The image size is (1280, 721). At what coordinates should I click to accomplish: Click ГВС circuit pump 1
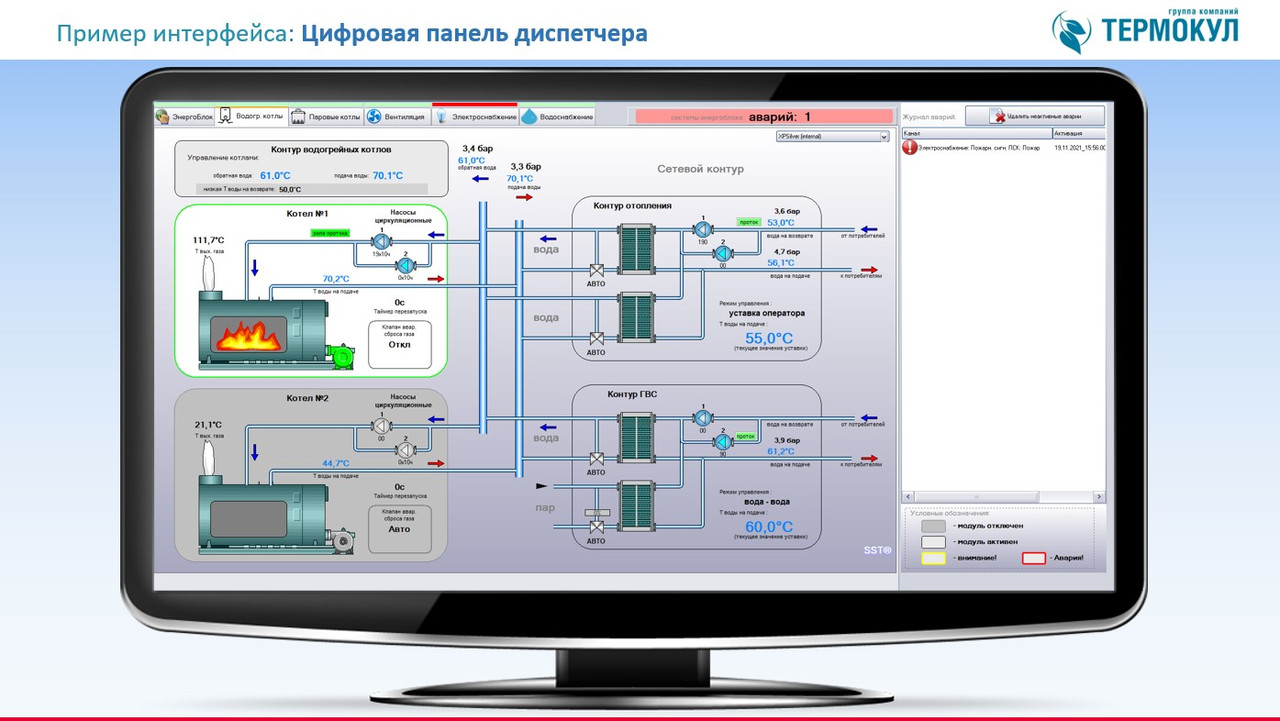(702, 418)
